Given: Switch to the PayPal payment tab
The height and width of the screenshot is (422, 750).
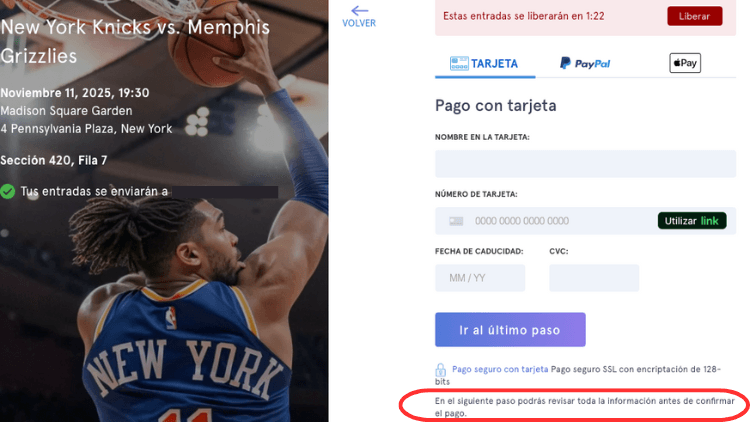Looking at the screenshot, I should click(585, 64).
